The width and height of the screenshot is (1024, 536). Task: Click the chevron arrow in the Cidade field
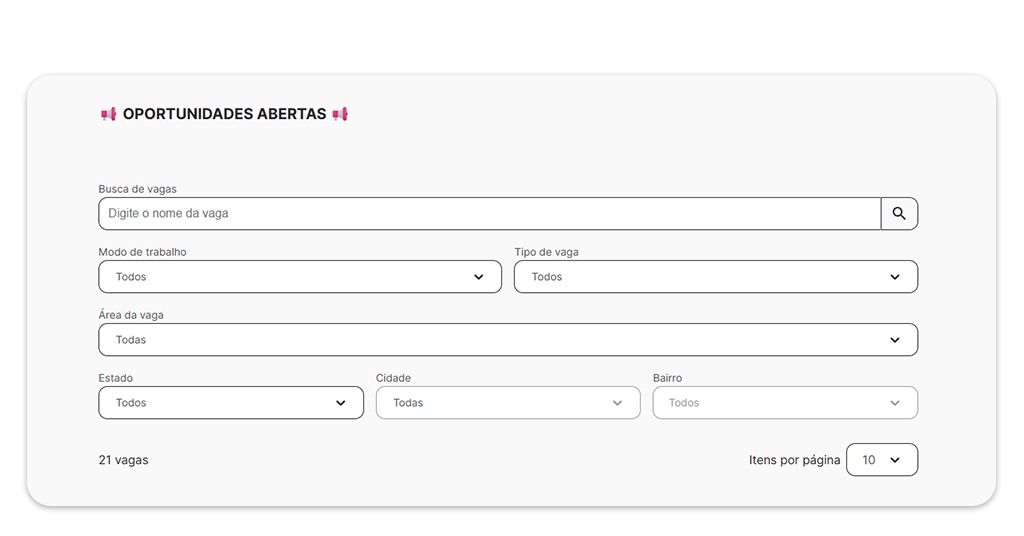(x=617, y=403)
